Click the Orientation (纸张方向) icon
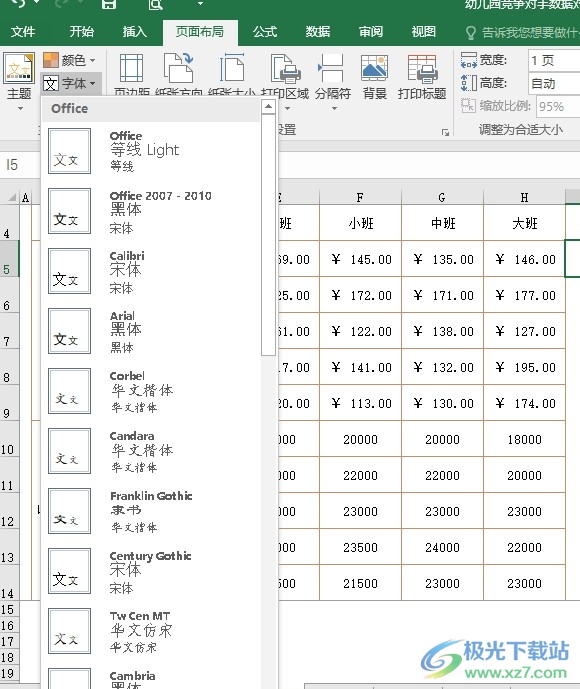 [178, 68]
